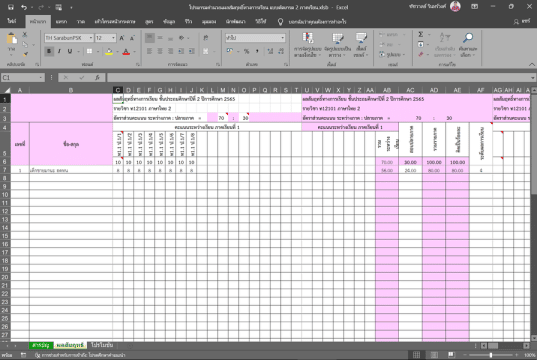Open the TH SarabunPSK font name dropdown
The width and height of the screenshot is (537, 360).
(x=91, y=38)
